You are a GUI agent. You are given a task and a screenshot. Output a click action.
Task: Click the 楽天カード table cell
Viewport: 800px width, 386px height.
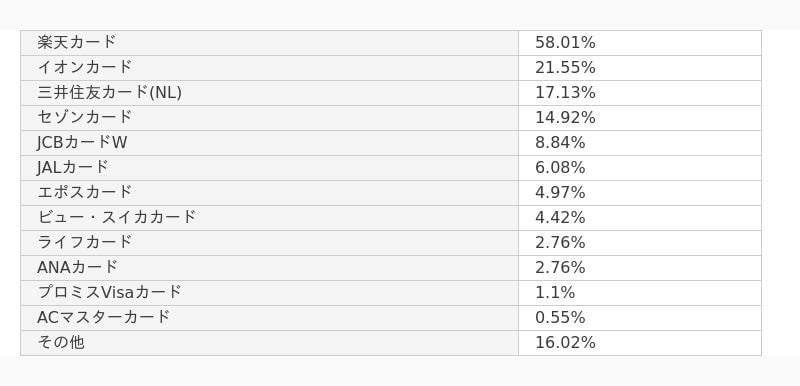269,43
